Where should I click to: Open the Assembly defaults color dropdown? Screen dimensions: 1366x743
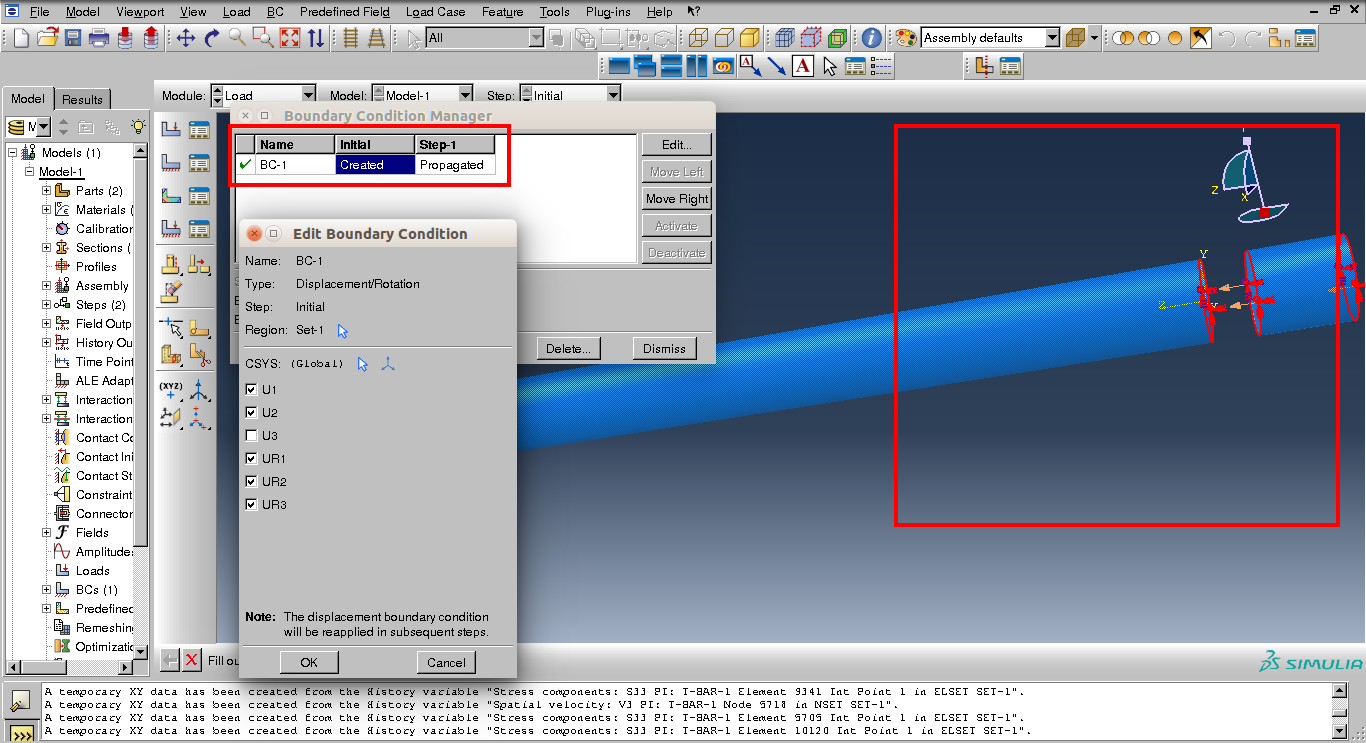pyautogui.click(x=1052, y=38)
